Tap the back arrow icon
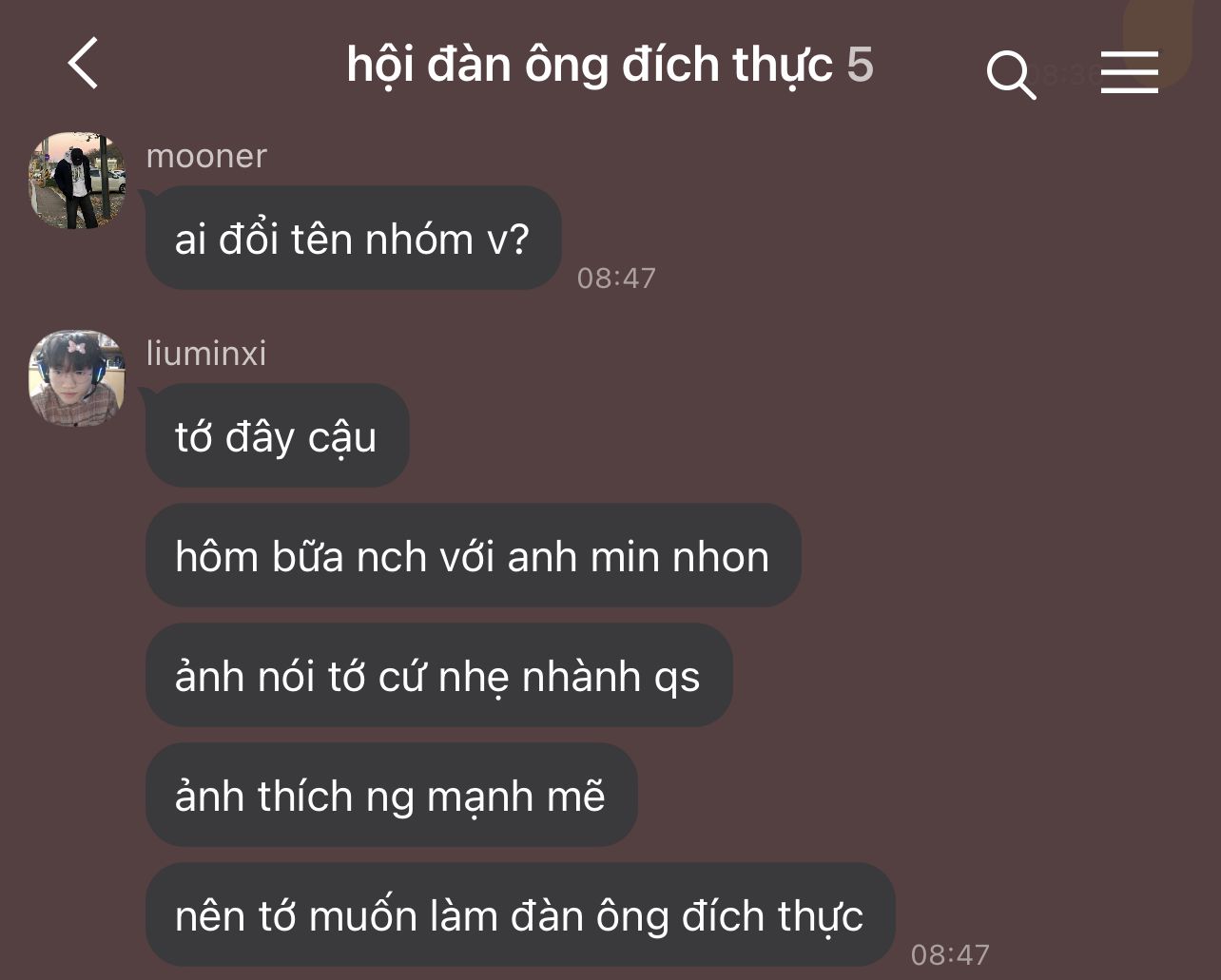 click(84, 64)
